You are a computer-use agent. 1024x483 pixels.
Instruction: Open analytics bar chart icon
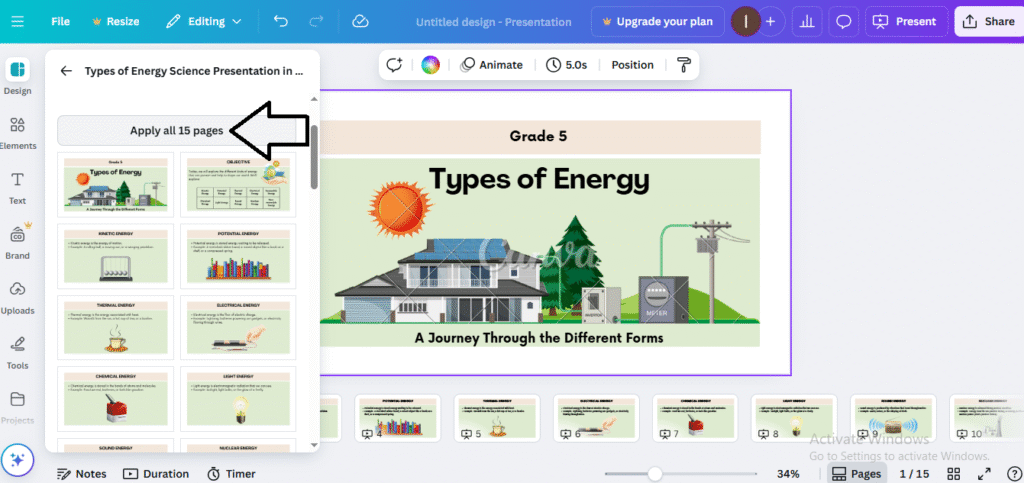pyautogui.click(x=808, y=21)
